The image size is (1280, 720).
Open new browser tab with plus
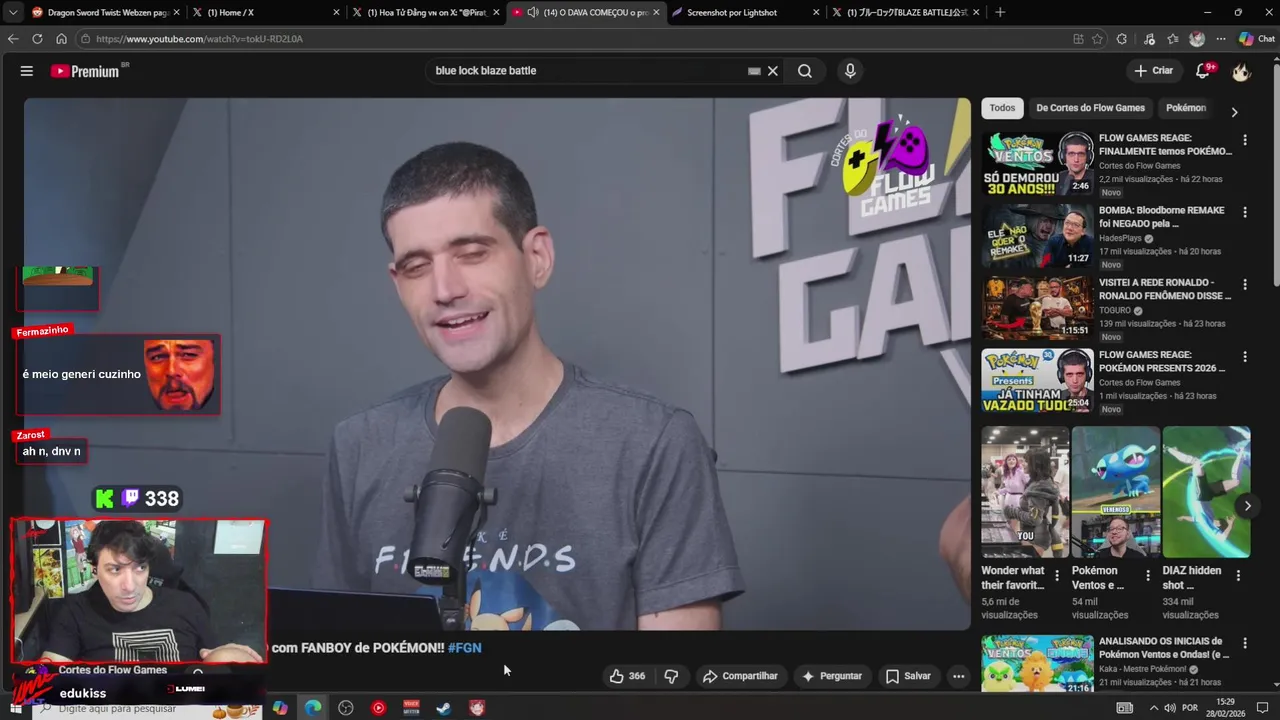[x=1000, y=12]
